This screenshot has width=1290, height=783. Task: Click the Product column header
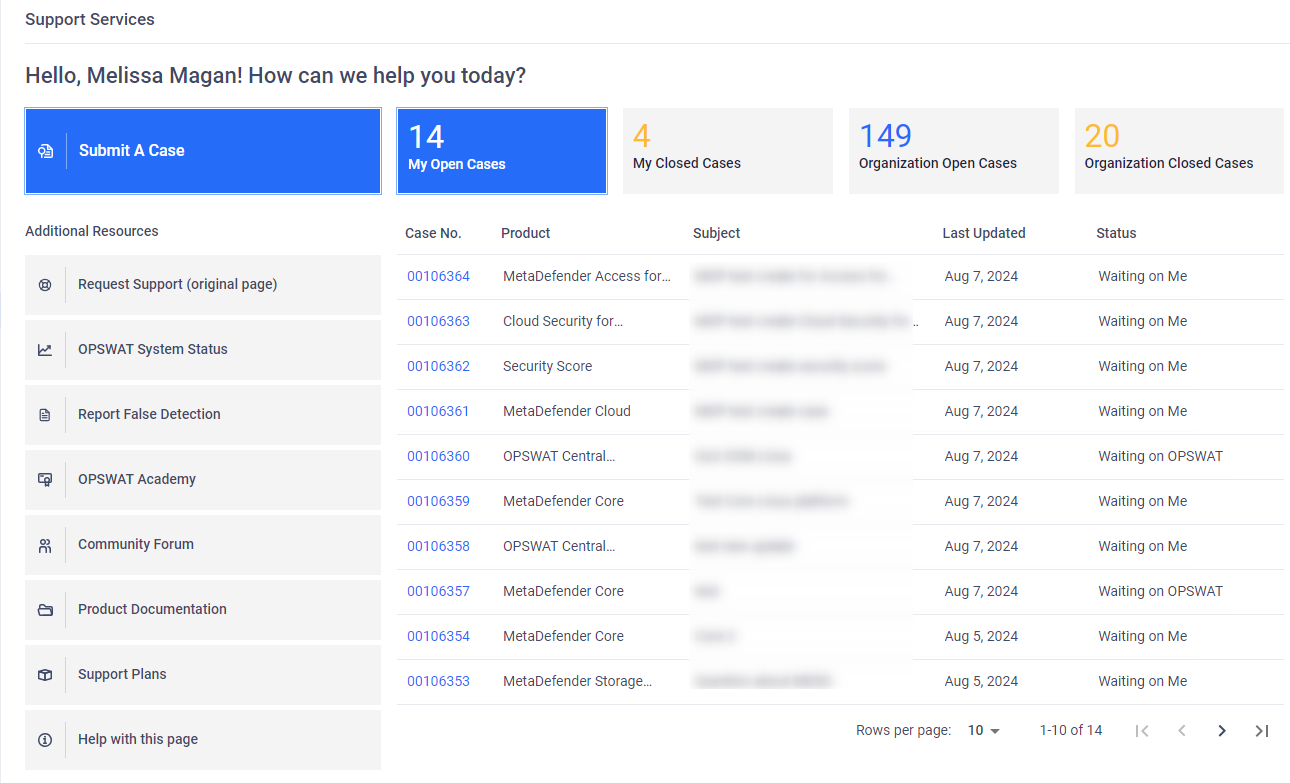(x=526, y=234)
